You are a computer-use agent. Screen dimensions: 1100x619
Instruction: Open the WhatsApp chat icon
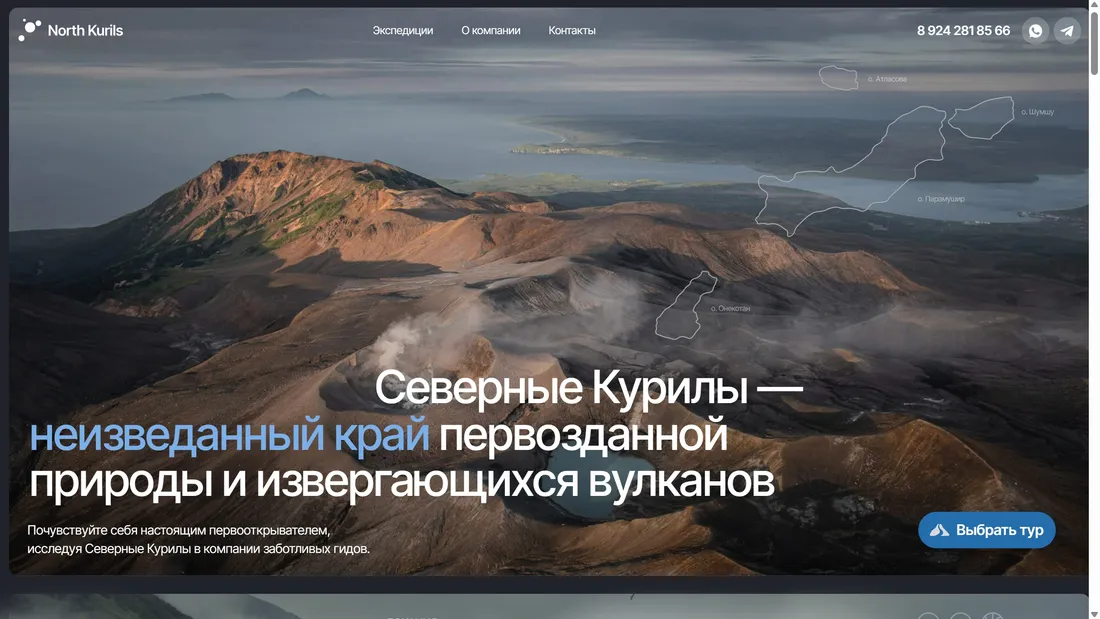pyautogui.click(x=1036, y=31)
